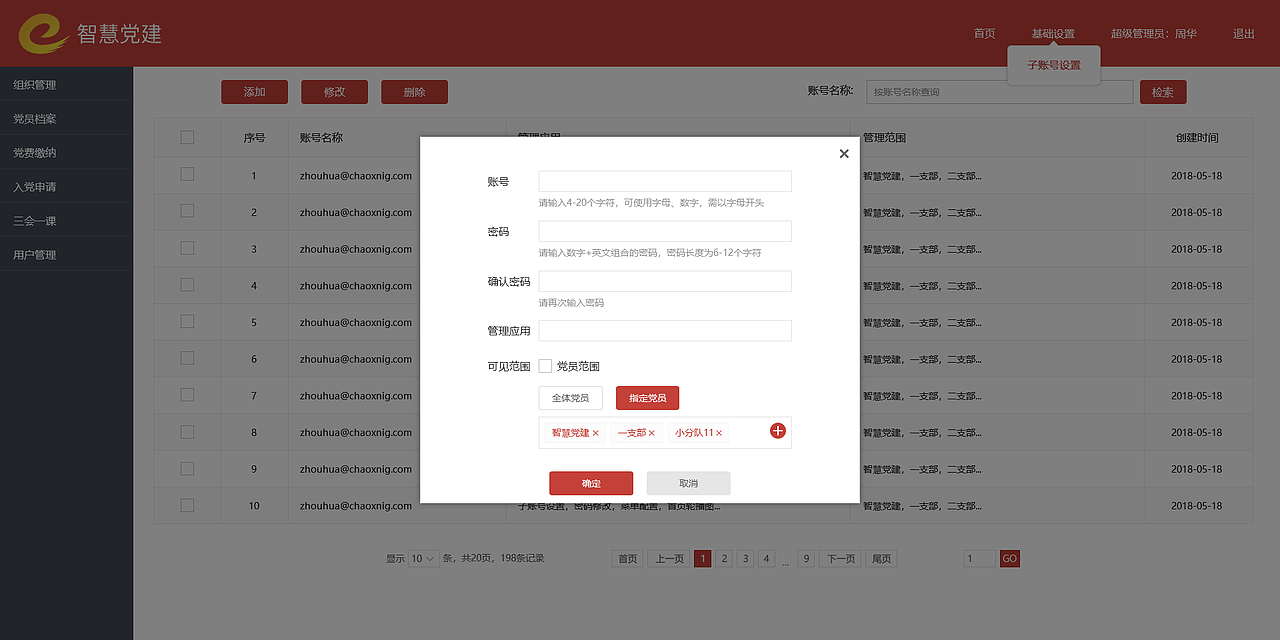Remove the 一支部 tag via its × icon

tap(653, 433)
